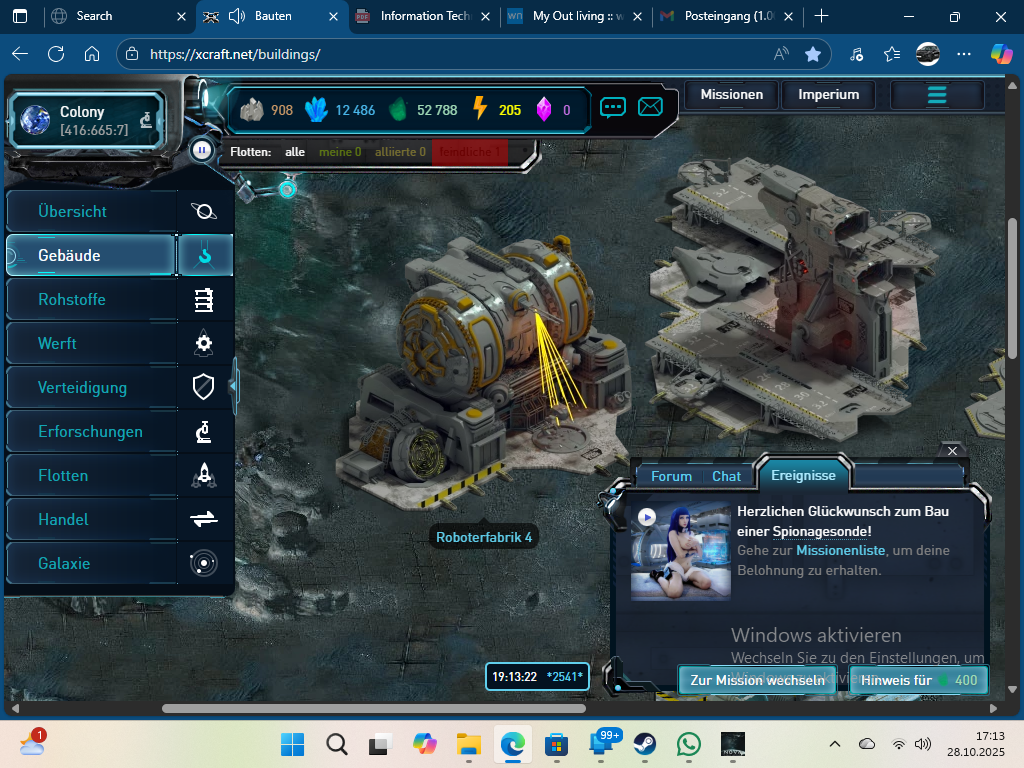
Task: Filter fleets by 'feindliche 1'
Action: (470, 152)
